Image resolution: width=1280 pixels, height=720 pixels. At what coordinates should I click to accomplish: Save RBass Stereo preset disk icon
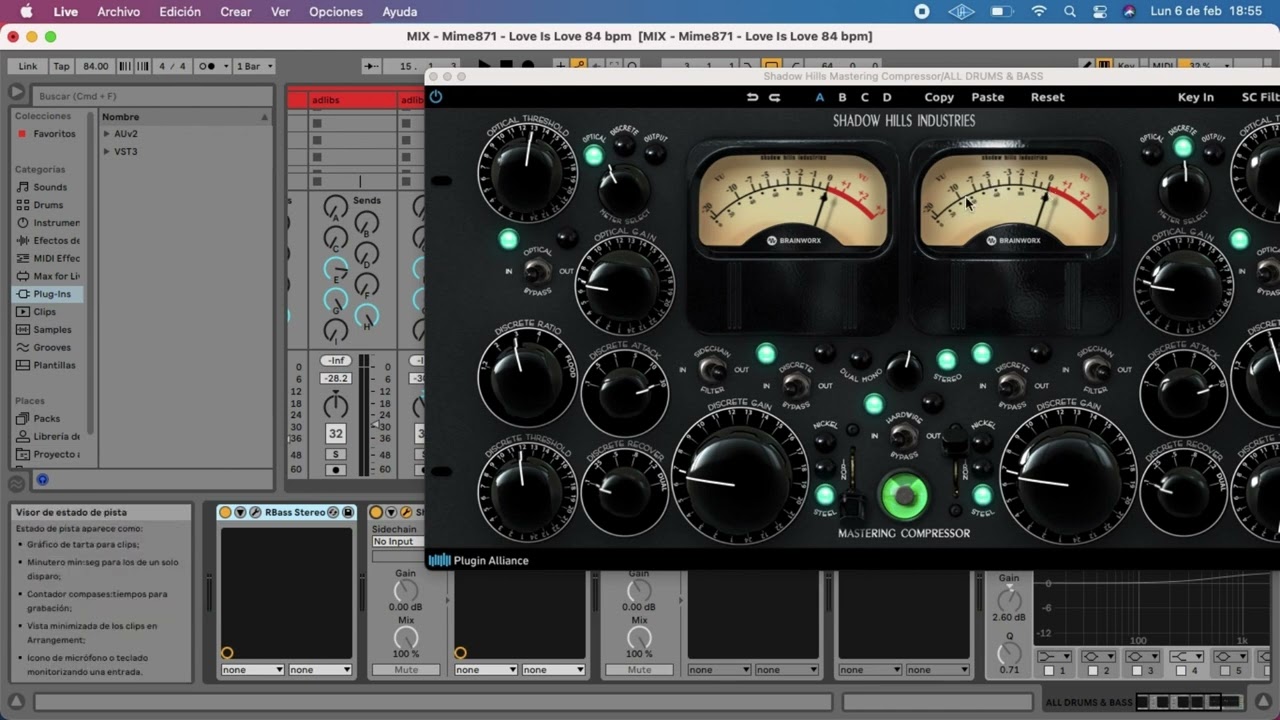(347, 512)
